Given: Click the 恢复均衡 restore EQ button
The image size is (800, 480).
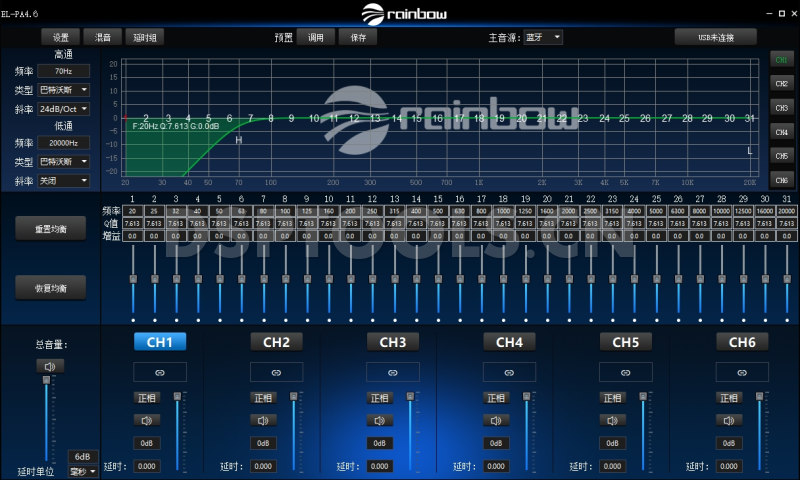Looking at the screenshot, I should point(51,288).
